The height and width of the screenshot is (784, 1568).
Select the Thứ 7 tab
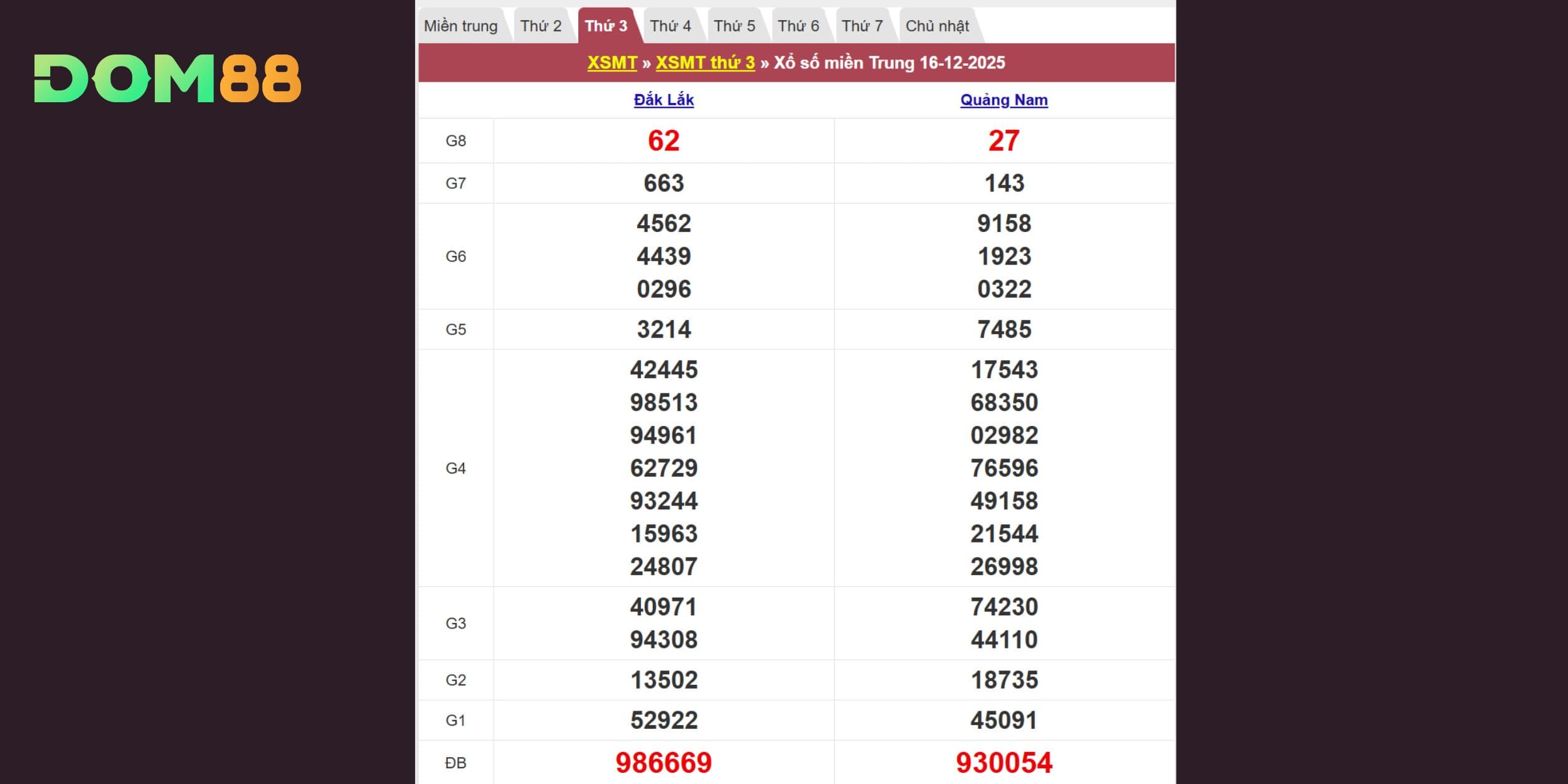[x=862, y=26]
